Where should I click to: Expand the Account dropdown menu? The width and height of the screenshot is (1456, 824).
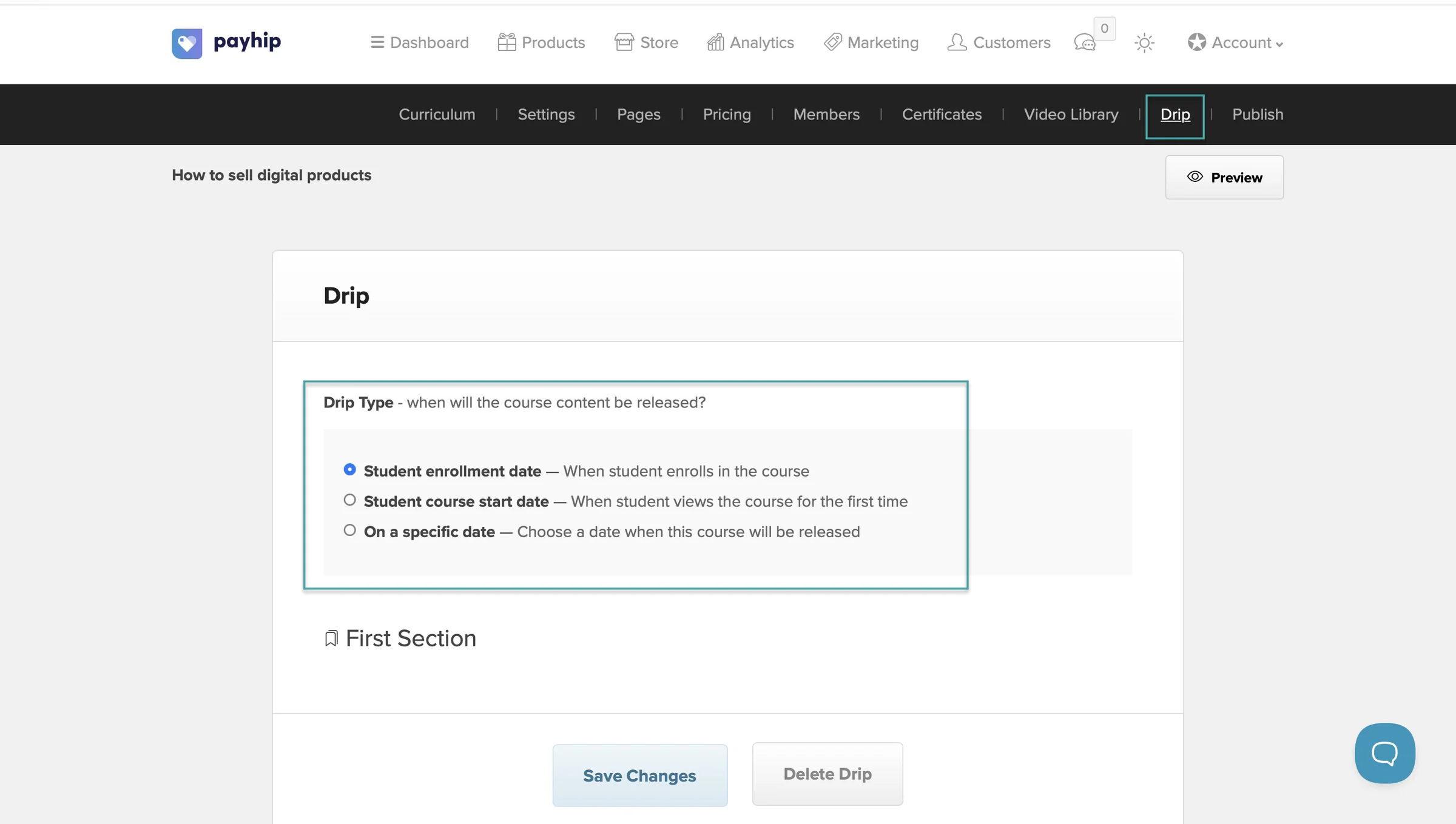(x=1235, y=42)
